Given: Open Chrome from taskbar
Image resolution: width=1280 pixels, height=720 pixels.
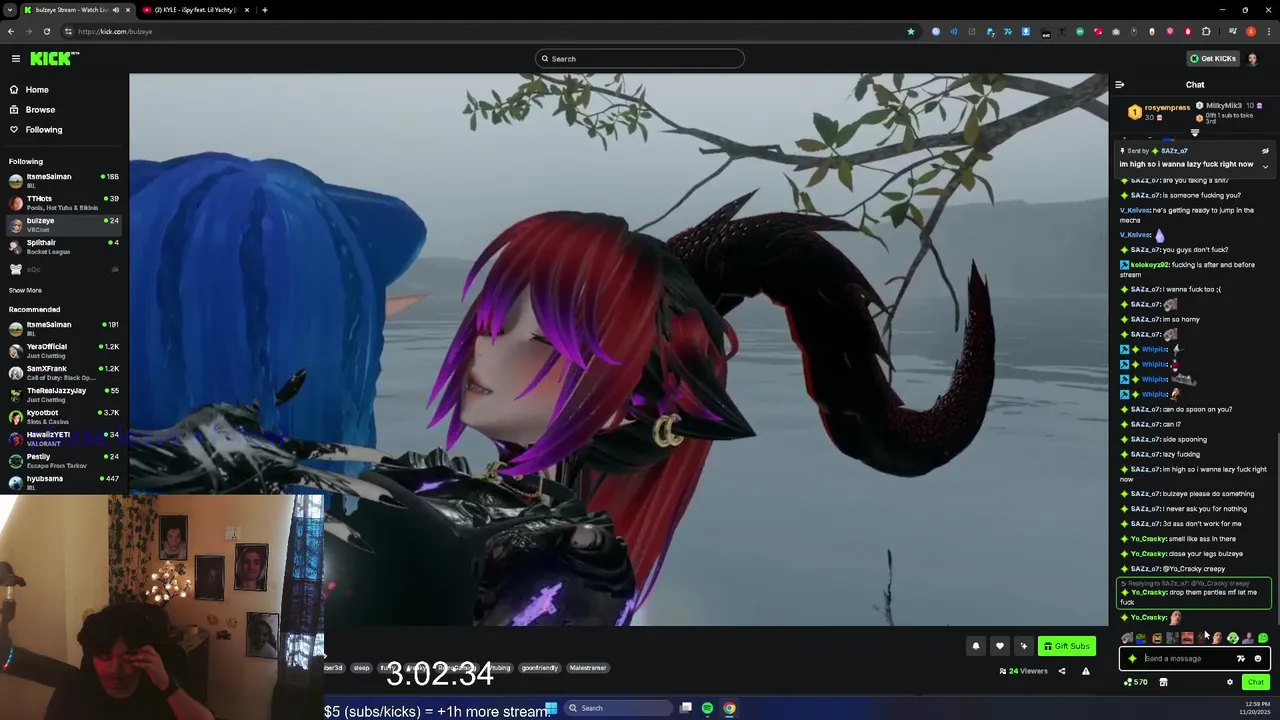Looking at the screenshot, I should pos(729,708).
